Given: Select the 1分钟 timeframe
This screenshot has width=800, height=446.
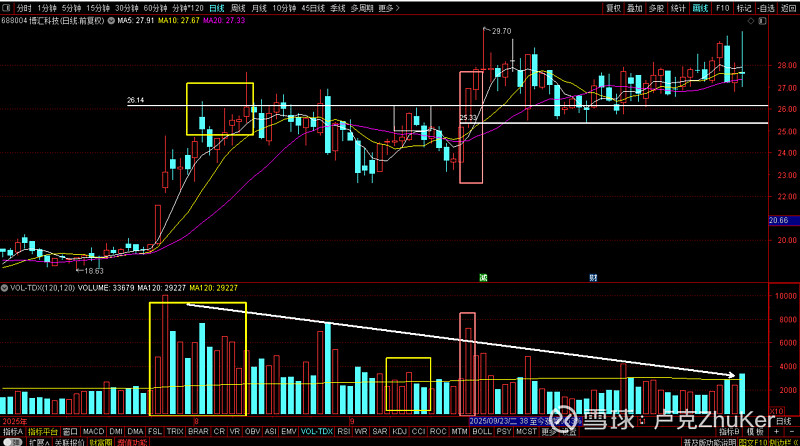Looking at the screenshot, I should pos(46,8).
